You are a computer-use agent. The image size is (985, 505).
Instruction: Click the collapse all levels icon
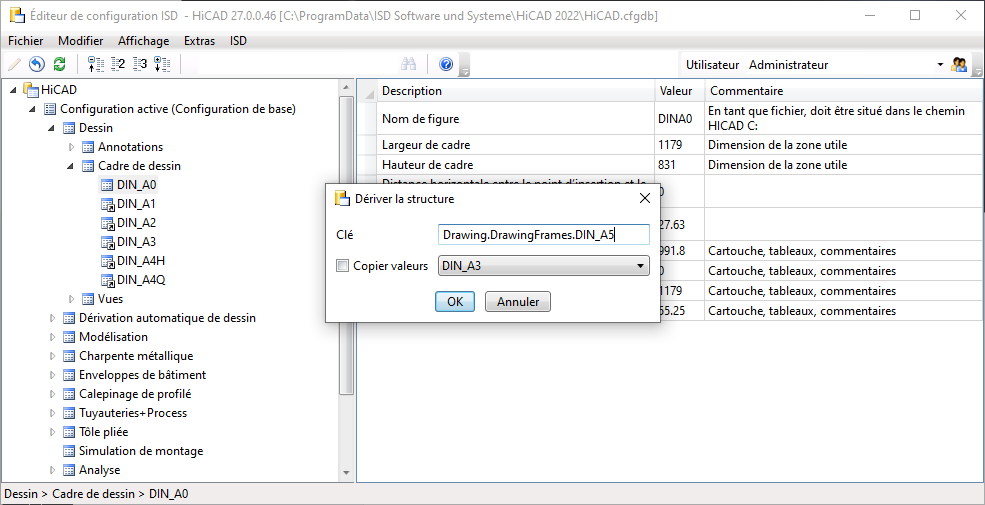[x=95, y=64]
